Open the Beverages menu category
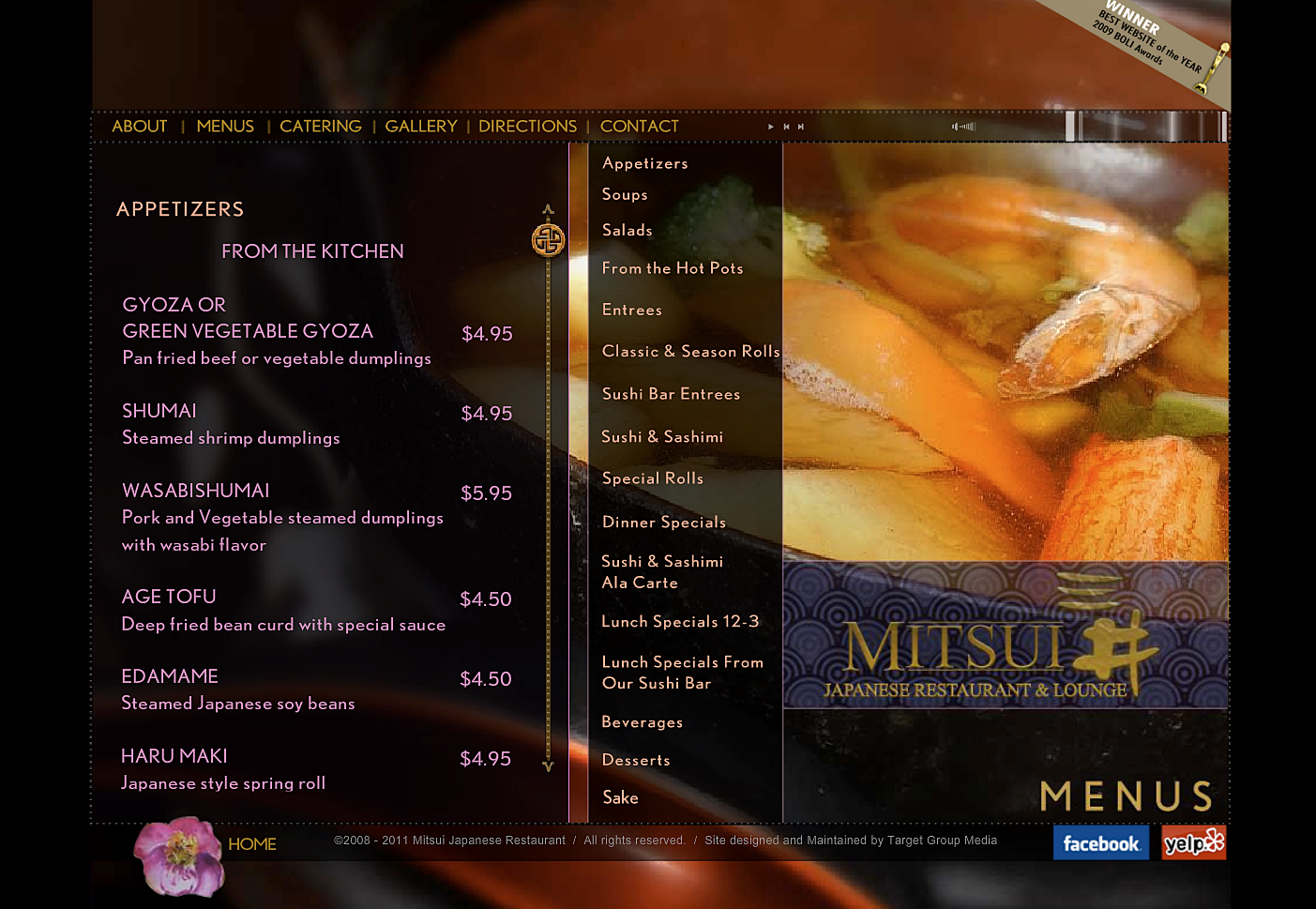The width and height of the screenshot is (1316, 909). (x=643, y=722)
